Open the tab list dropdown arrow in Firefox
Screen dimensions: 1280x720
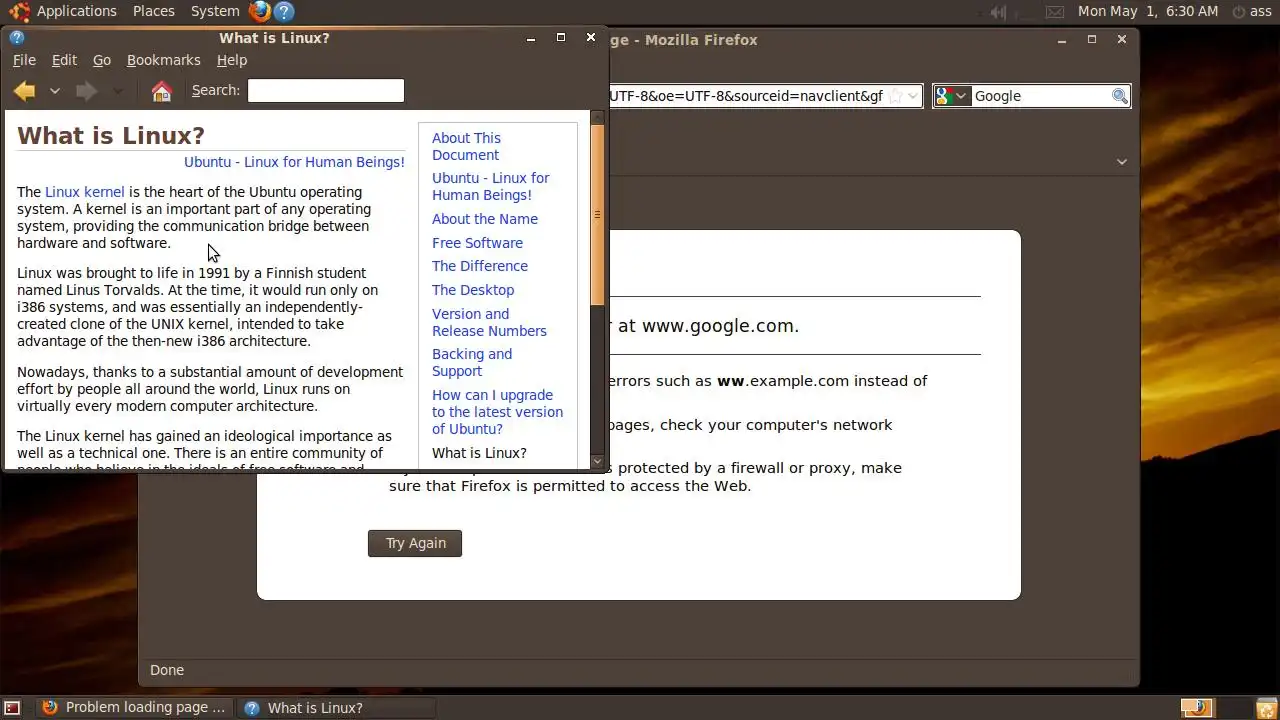(1122, 162)
